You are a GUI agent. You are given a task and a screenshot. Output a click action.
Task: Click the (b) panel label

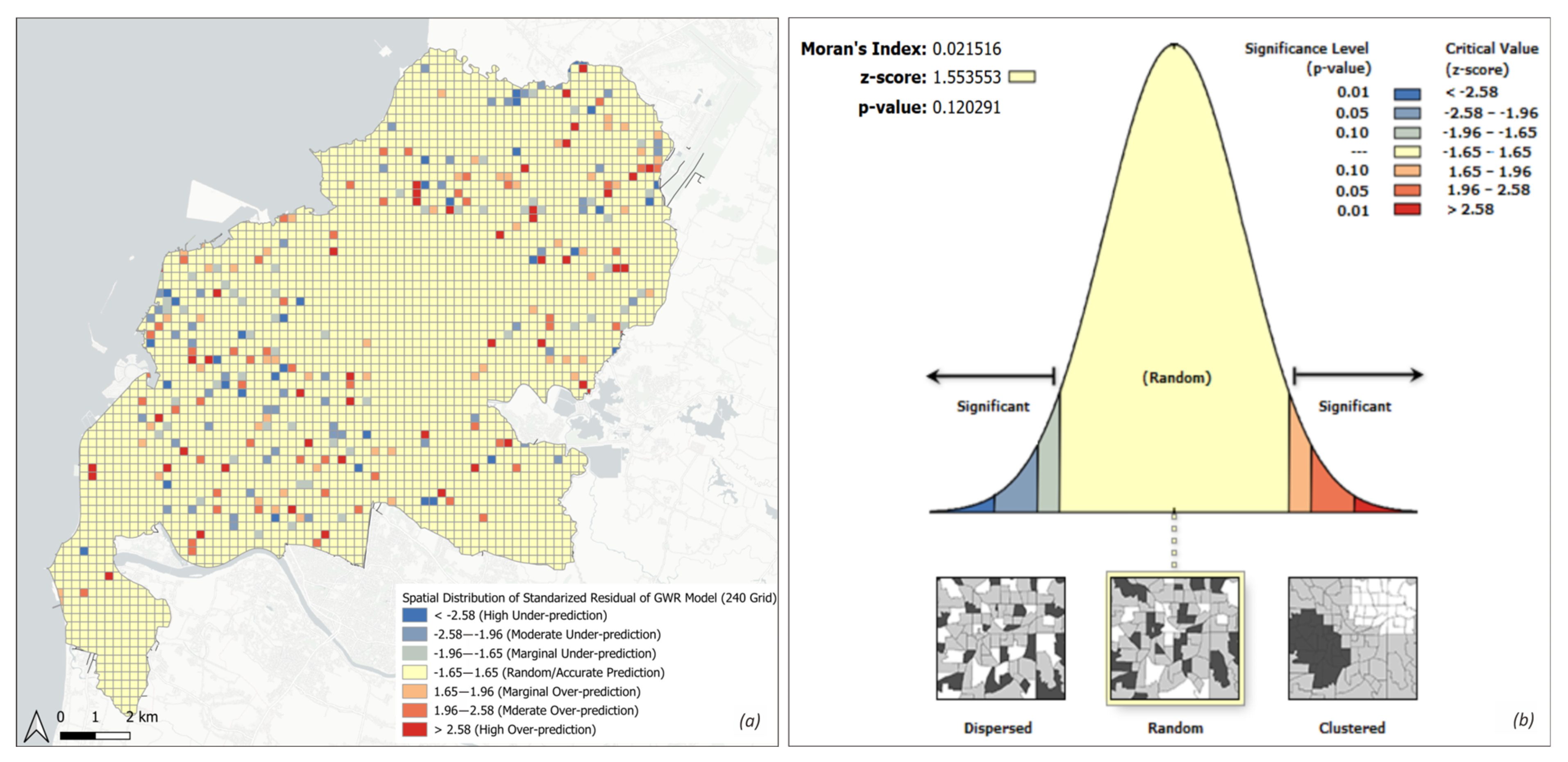[x=1523, y=720]
